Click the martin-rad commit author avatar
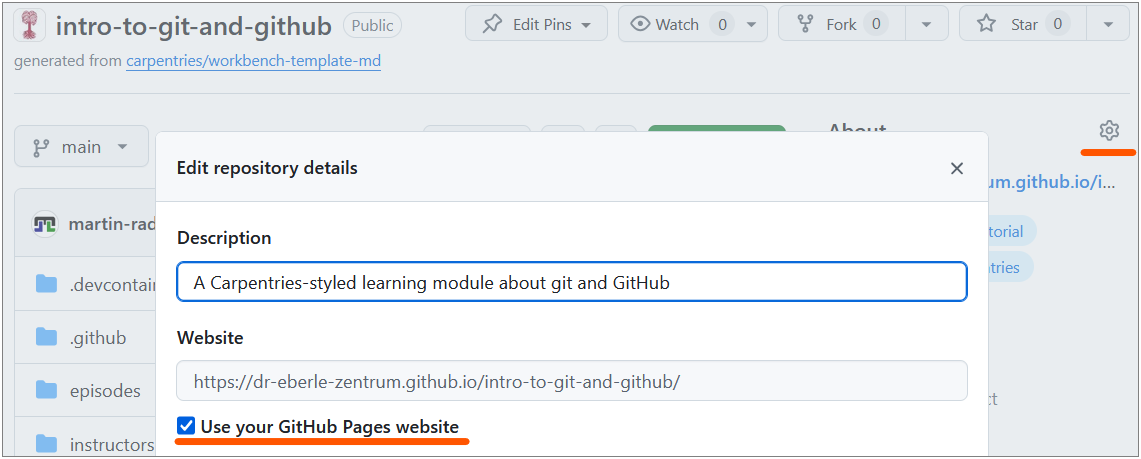Viewport: 1141px width, 459px height. (x=45, y=224)
